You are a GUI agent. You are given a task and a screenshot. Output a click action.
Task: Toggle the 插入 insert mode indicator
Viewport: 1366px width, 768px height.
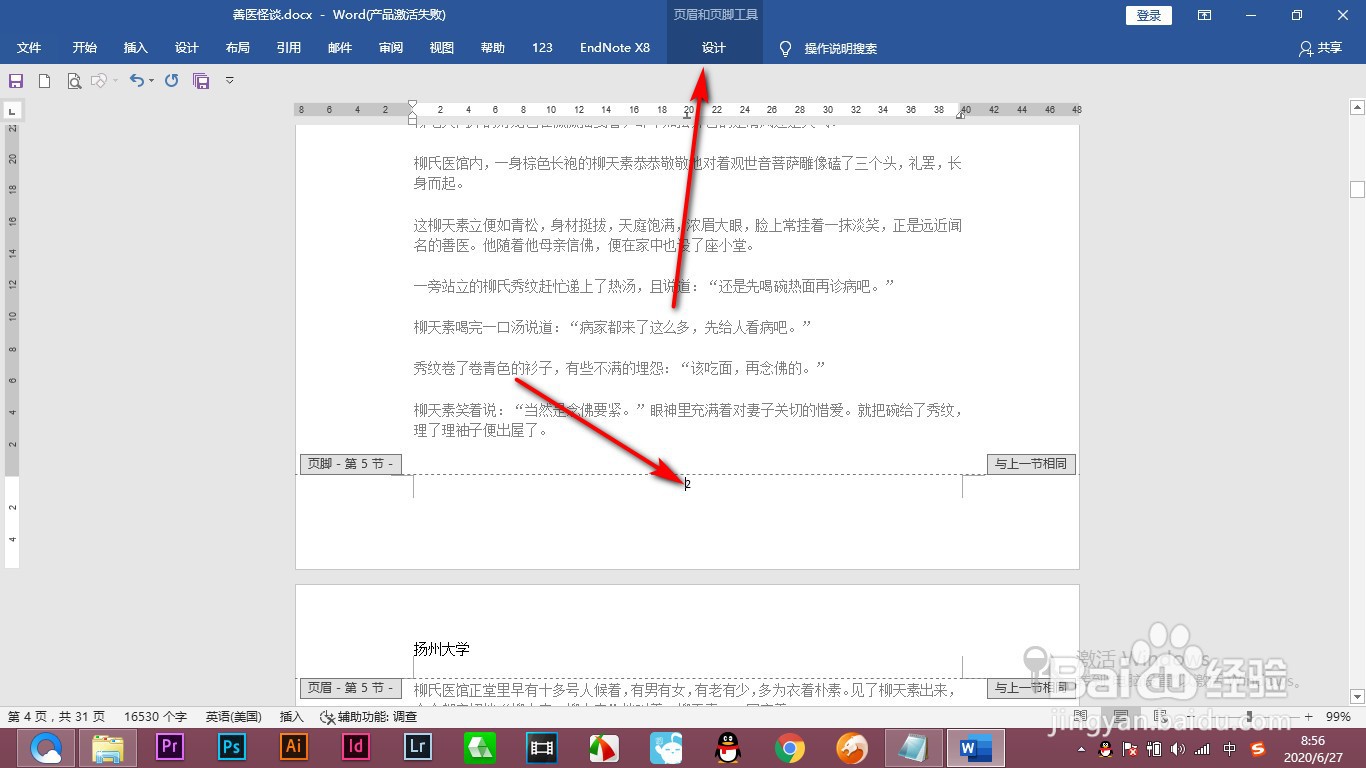click(292, 717)
